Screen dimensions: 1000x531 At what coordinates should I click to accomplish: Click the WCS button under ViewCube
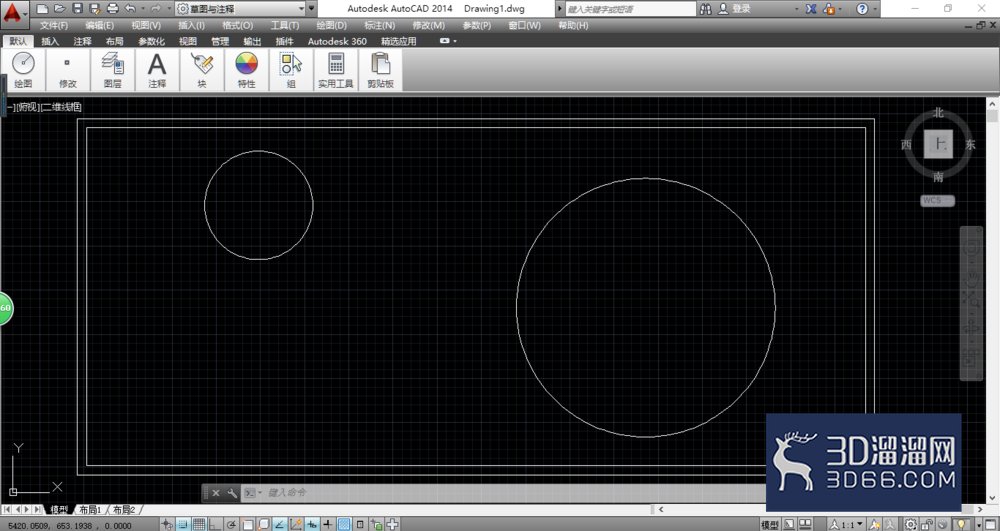pyautogui.click(x=937, y=201)
